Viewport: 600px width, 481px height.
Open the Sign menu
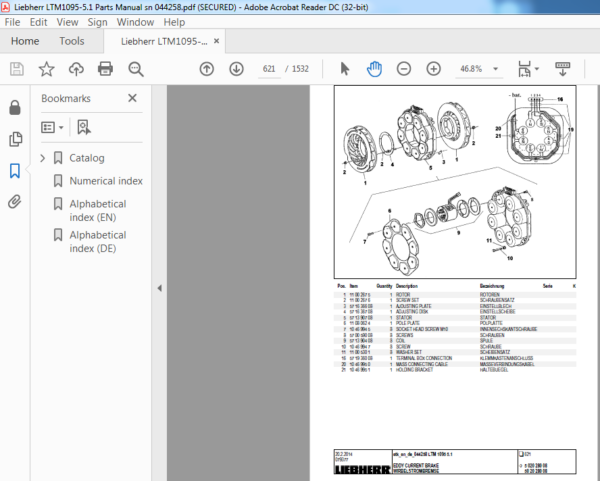(97, 22)
